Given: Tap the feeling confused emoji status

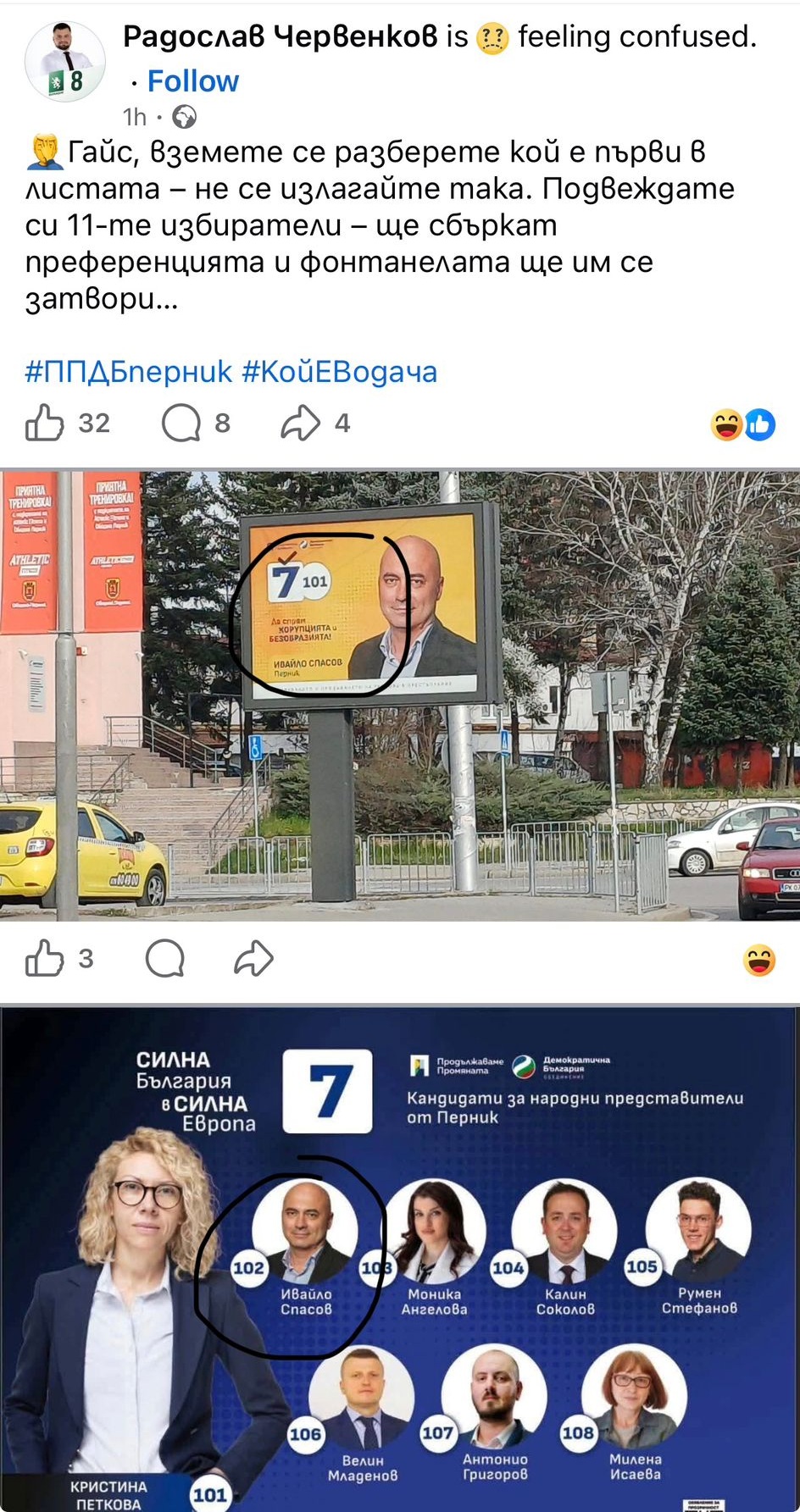Looking at the screenshot, I should tap(493, 38).
